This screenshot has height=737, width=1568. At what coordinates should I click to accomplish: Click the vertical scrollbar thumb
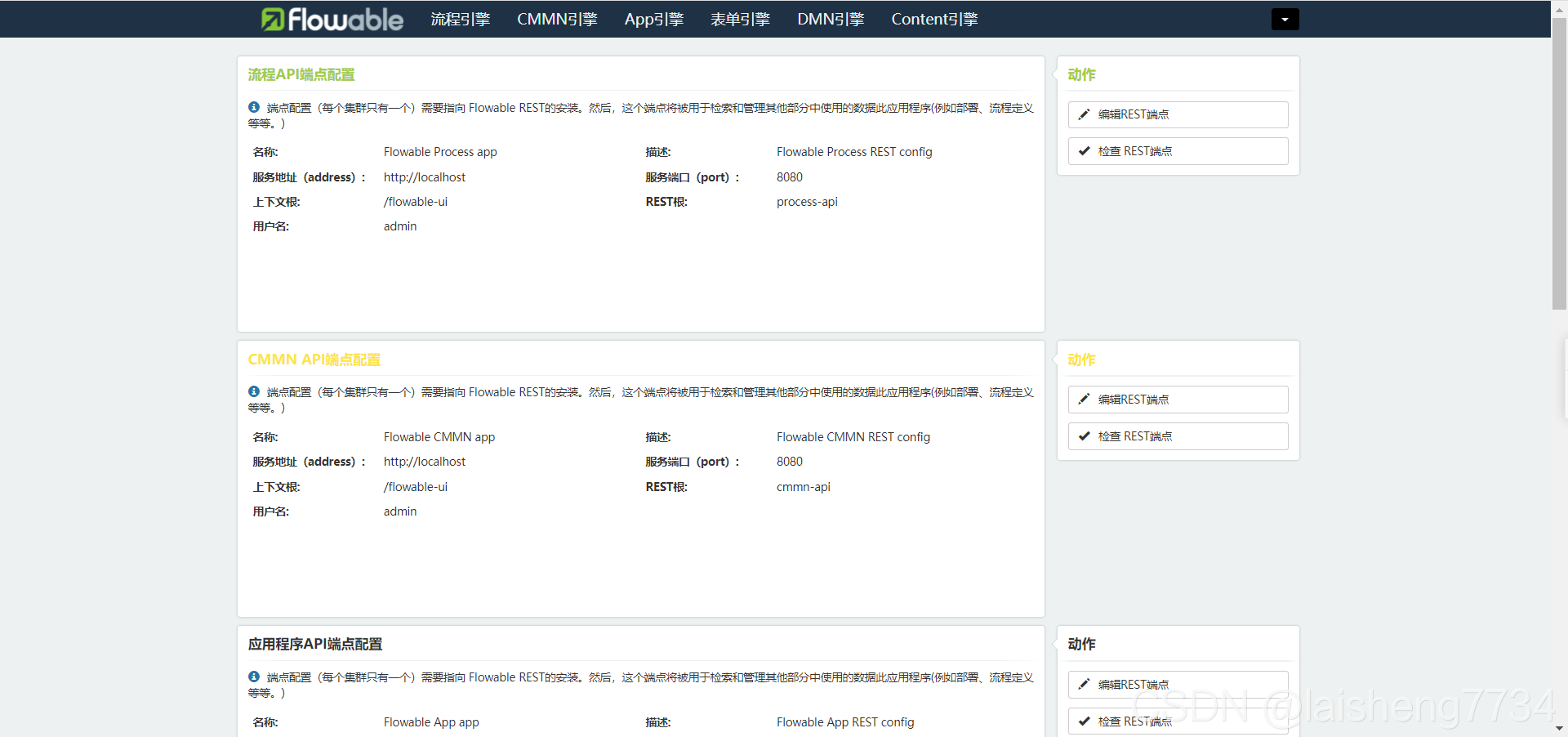coord(1559,163)
